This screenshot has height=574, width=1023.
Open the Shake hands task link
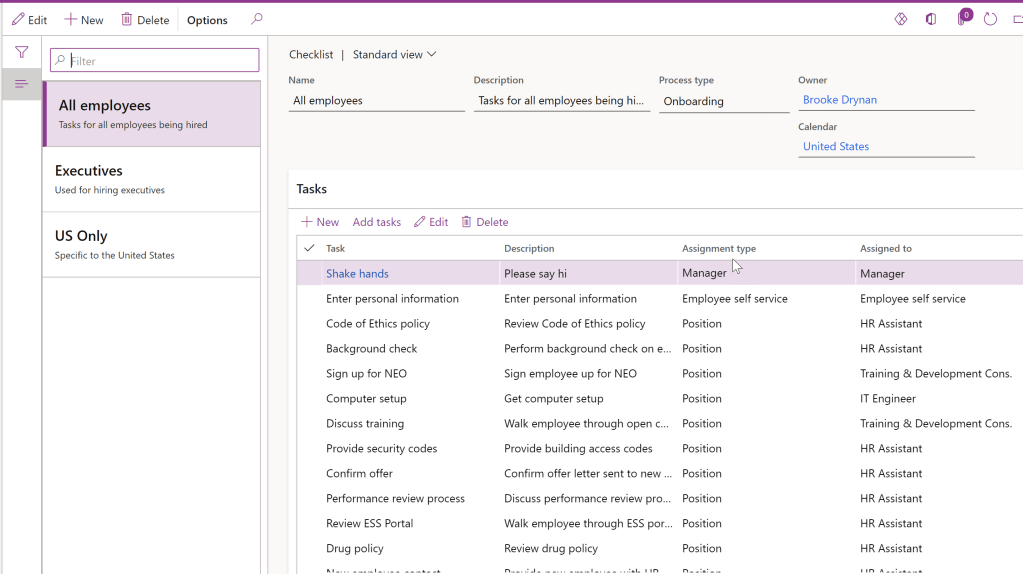[x=357, y=273]
